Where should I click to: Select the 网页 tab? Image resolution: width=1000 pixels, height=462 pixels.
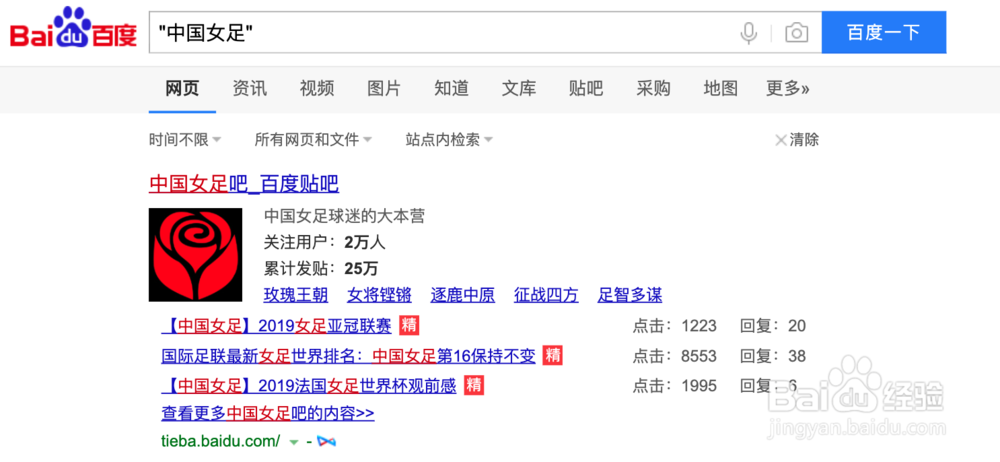pos(182,88)
